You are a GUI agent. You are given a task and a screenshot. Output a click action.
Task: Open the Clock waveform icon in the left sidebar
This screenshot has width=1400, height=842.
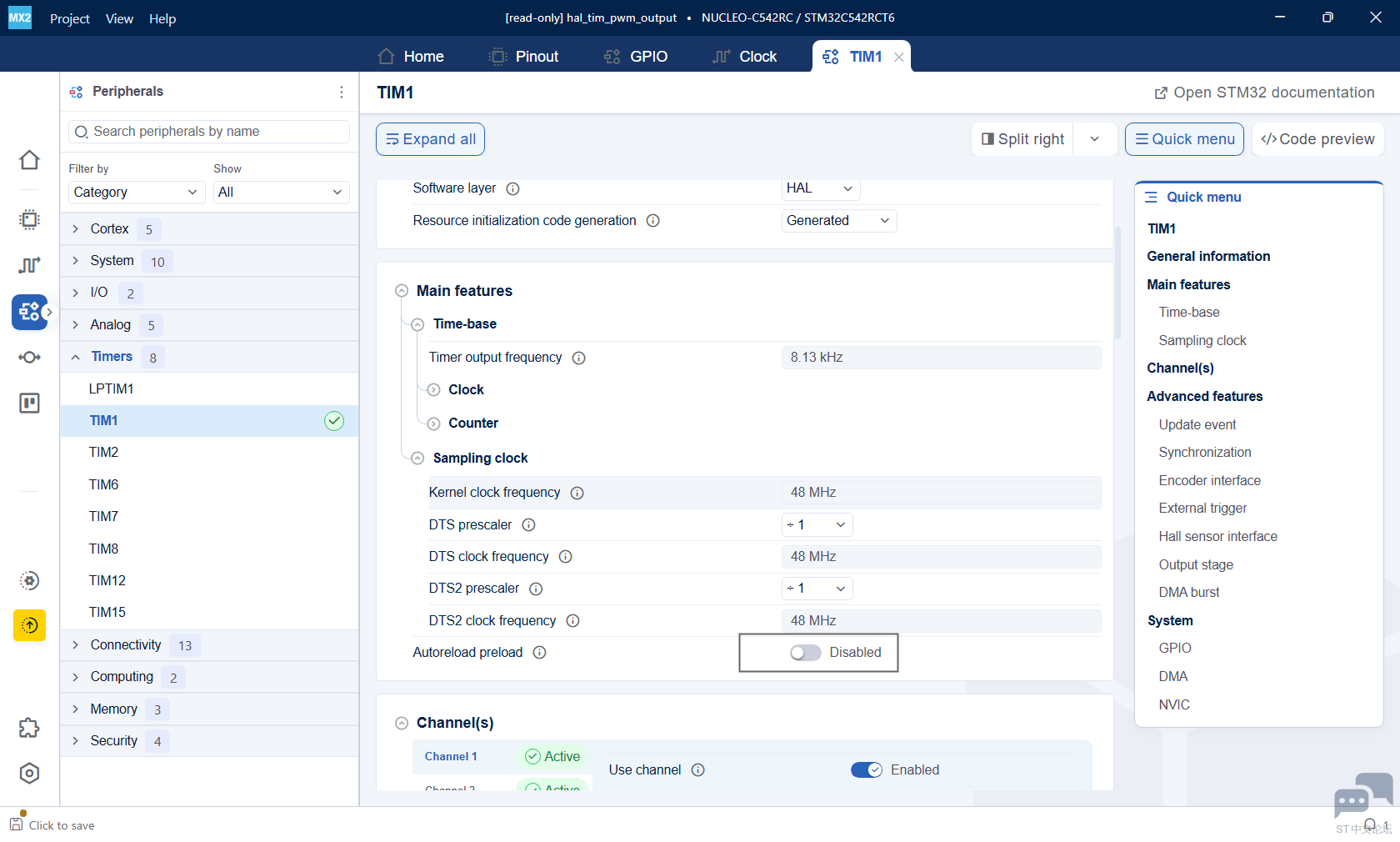pos(29,265)
